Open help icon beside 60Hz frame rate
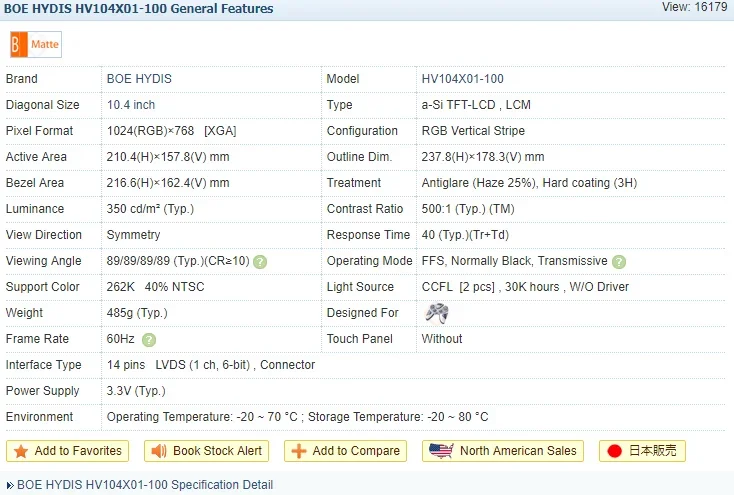 pyautogui.click(x=149, y=340)
